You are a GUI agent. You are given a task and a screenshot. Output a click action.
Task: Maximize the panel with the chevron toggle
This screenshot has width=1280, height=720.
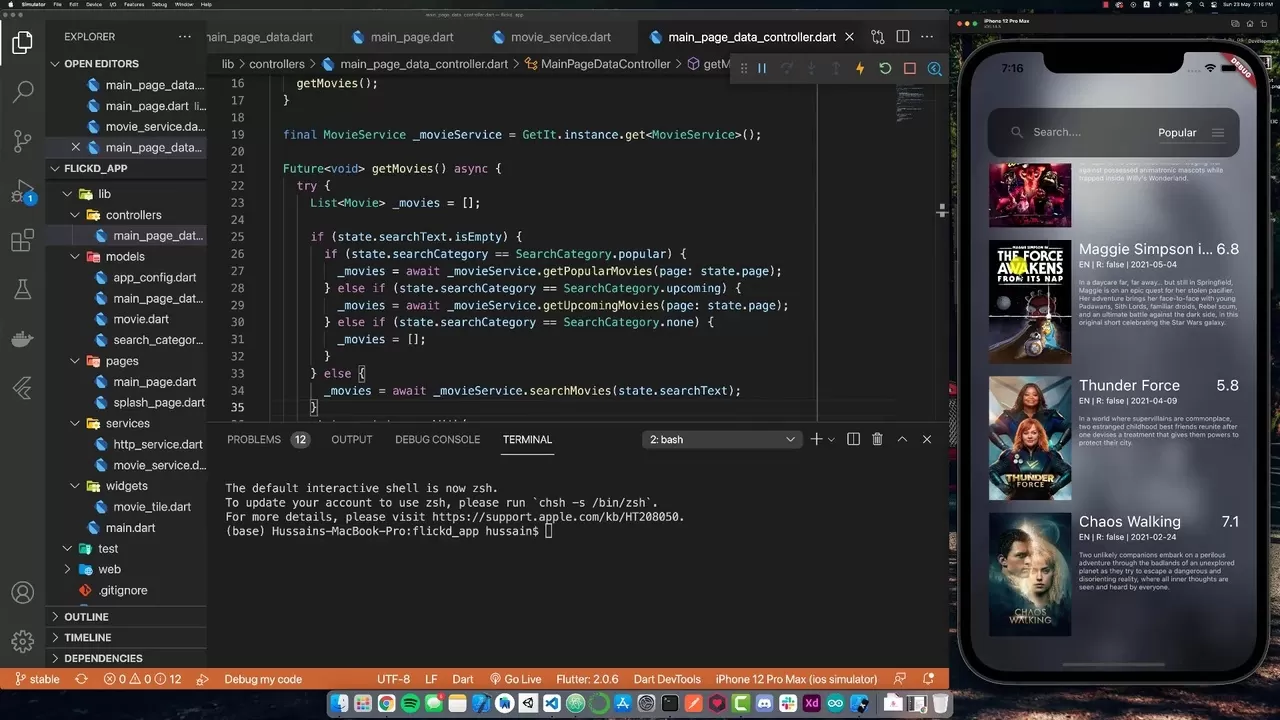[x=901, y=439]
